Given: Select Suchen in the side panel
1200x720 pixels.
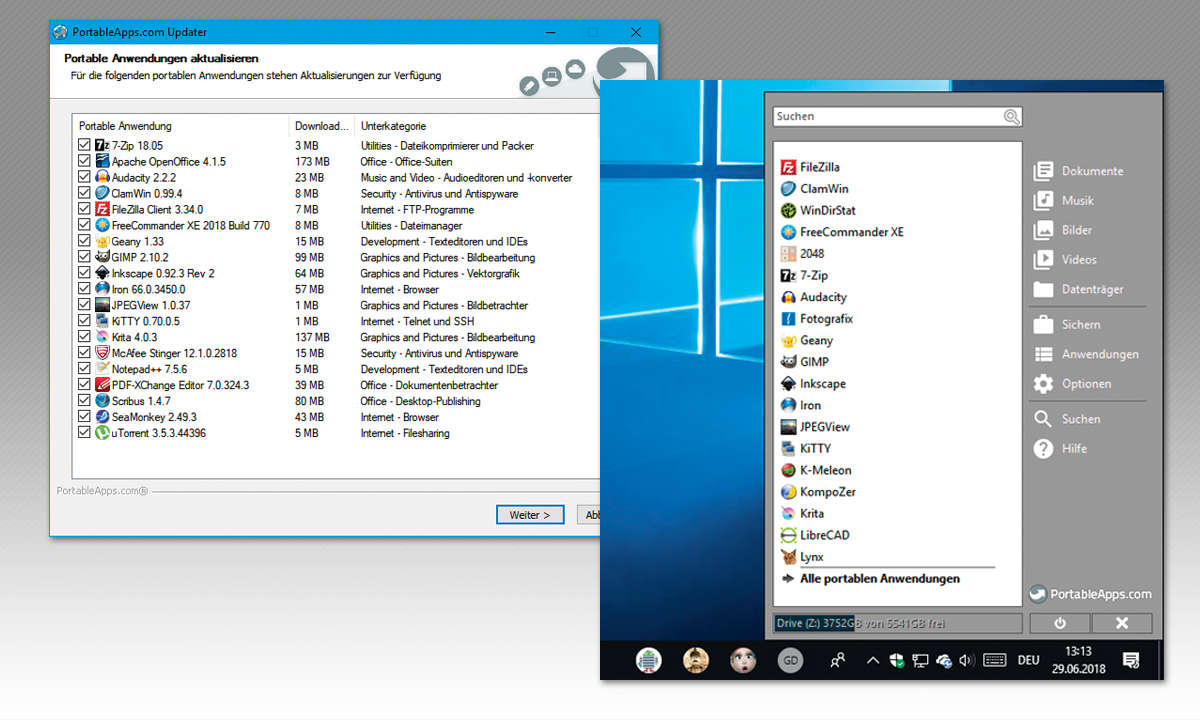Looking at the screenshot, I should pos(1067,419).
